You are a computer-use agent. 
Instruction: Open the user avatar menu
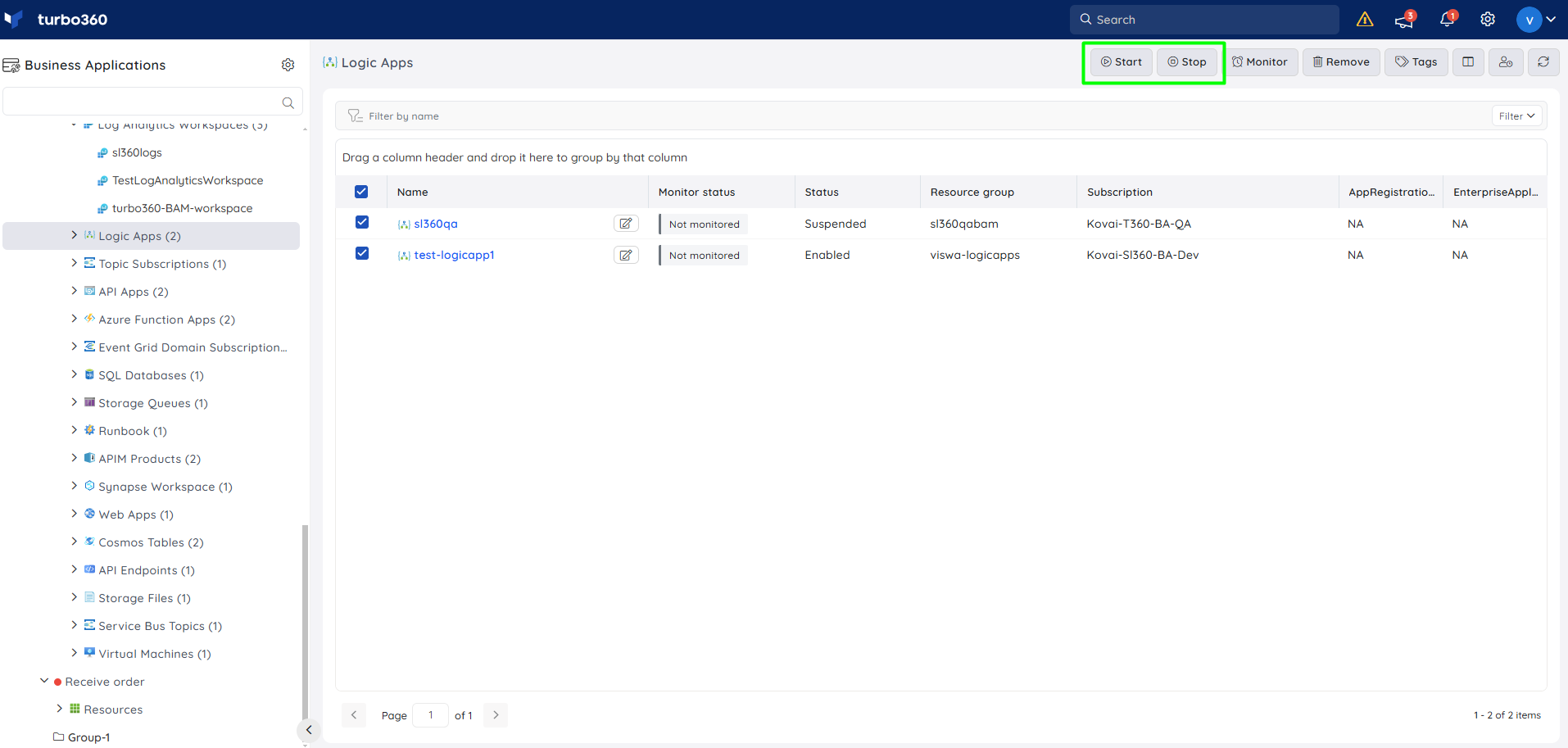(1536, 19)
